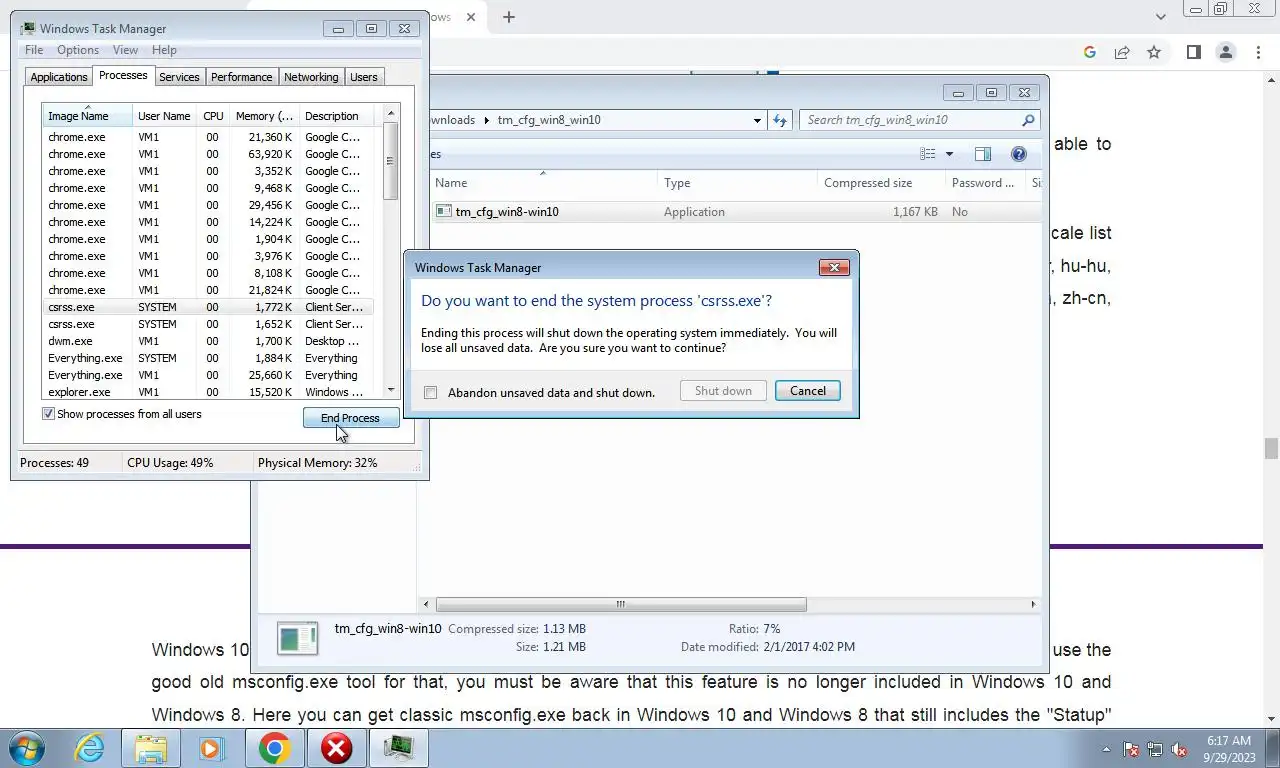Screen dimensions: 1280x768
Task: Sort processes by Memory column
Action: coord(264,116)
